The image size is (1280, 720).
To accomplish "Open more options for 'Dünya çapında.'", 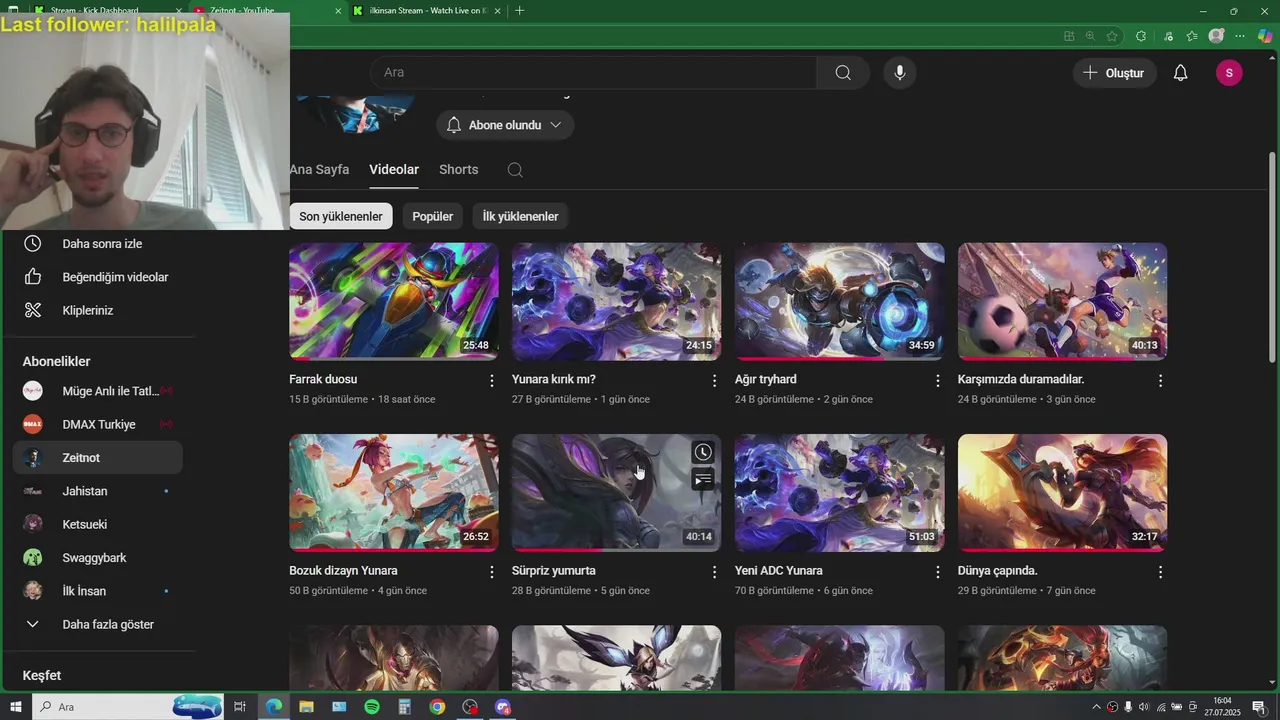I will tap(1160, 572).
